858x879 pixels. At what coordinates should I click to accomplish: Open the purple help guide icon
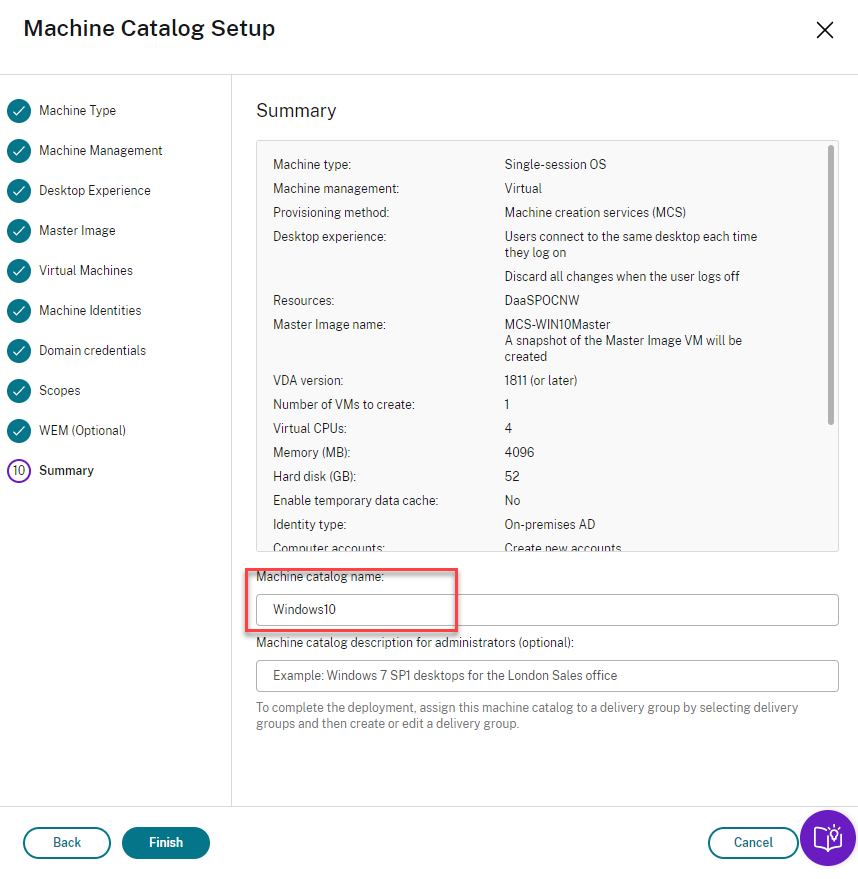point(828,838)
